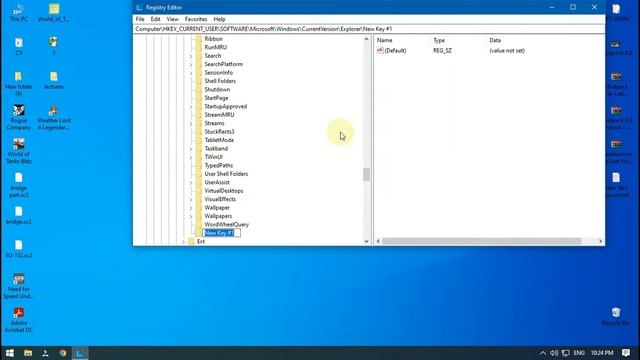Select the StartPage key
The image size is (640, 360).
pos(216,98)
